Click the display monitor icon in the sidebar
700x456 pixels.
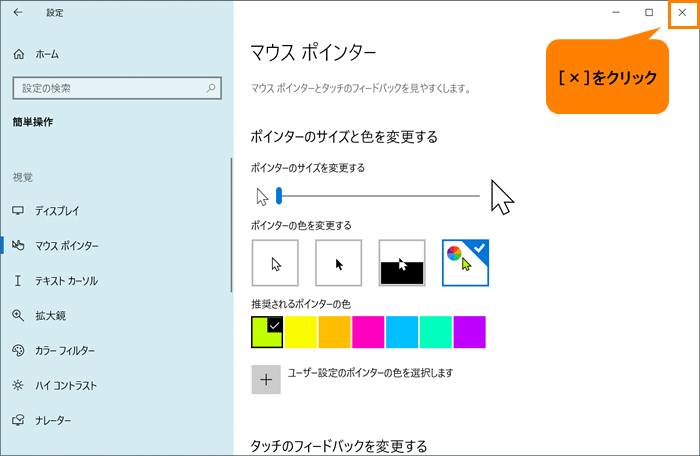pos(18,210)
